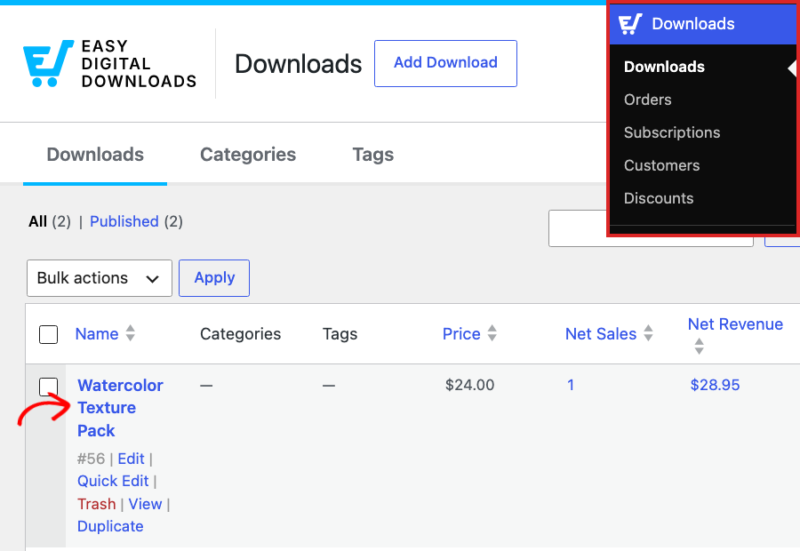This screenshot has height=551, width=800.
Task: Click the Duplicate link
Action: pyautogui.click(x=110, y=527)
